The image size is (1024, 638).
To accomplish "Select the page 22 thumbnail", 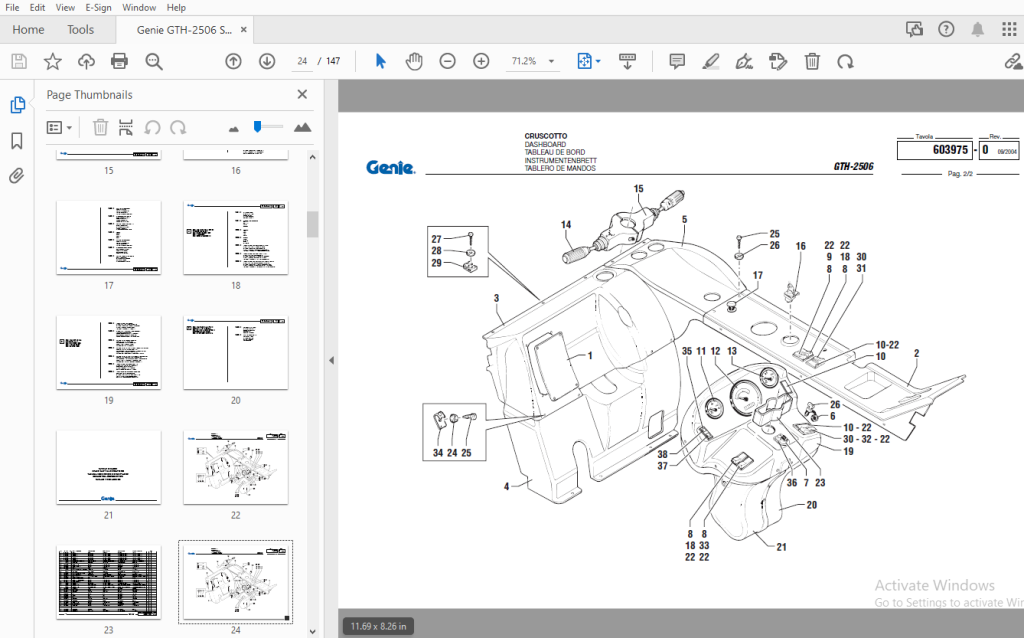I will pos(236,468).
